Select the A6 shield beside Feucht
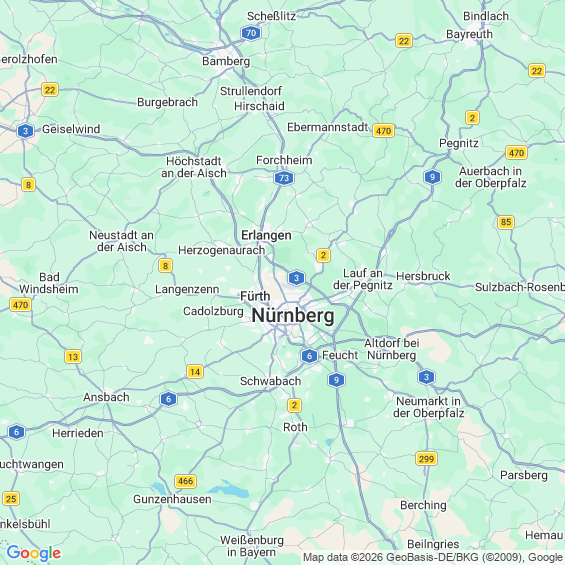 (x=309, y=356)
